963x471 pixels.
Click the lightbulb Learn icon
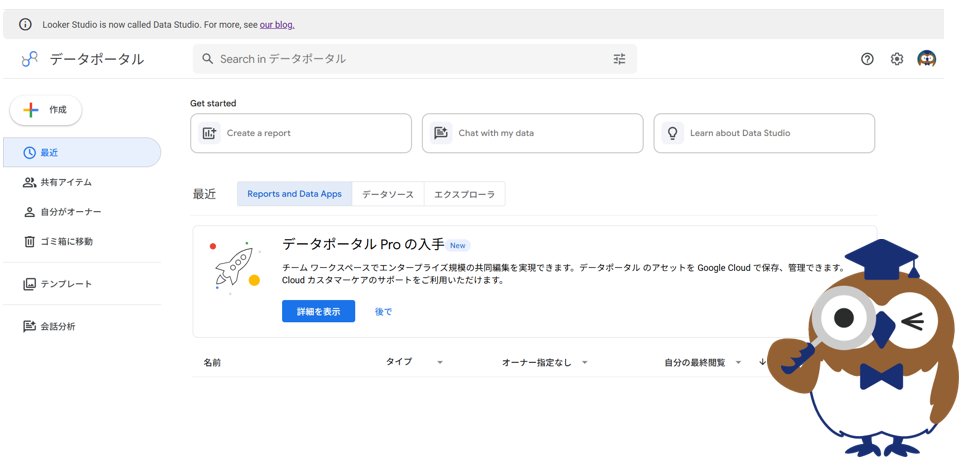[673, 133]
